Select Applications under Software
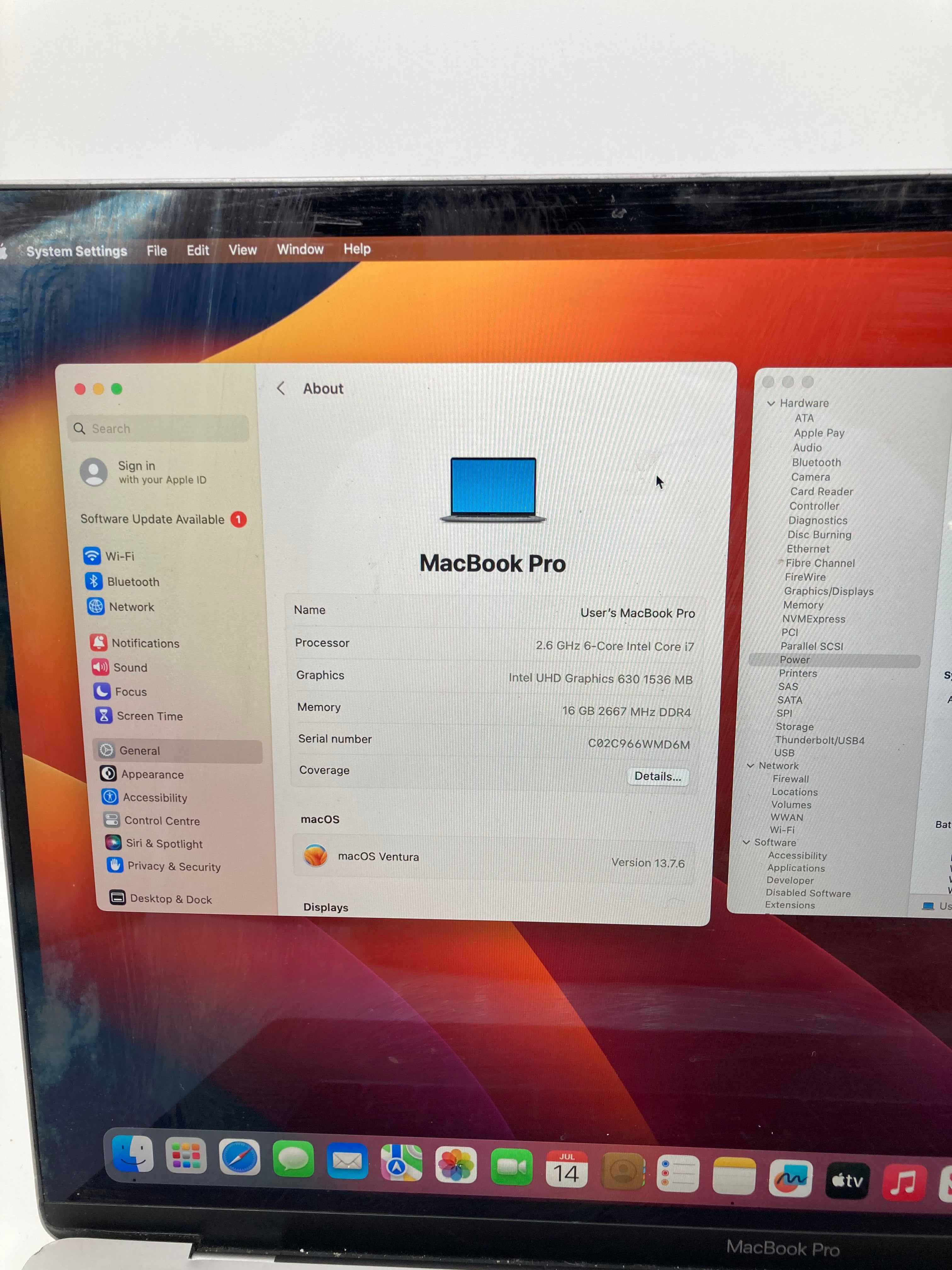The height and width of the screenshot is (1270, 952). tap(796, 867)
